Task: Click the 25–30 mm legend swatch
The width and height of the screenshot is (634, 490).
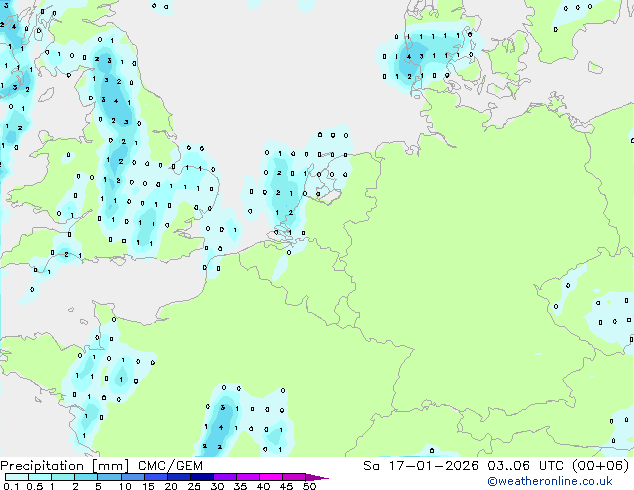Action: (x=202, y=477)
